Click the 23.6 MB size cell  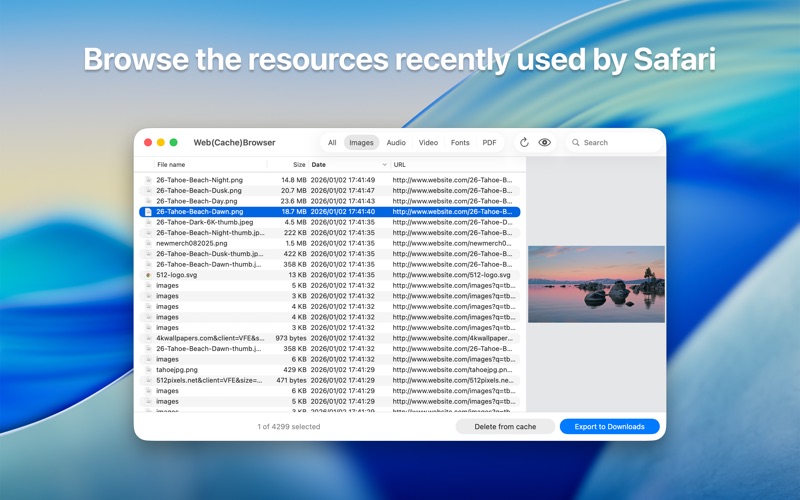[294, 201]
